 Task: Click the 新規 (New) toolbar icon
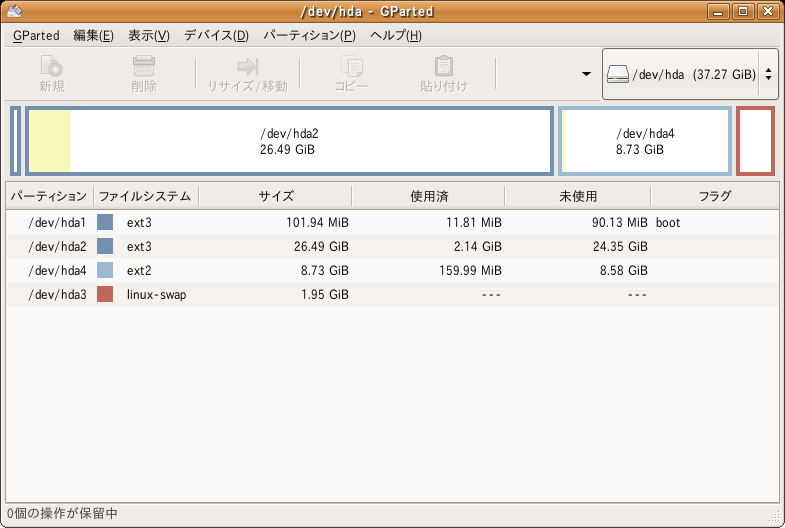point(52,74)
